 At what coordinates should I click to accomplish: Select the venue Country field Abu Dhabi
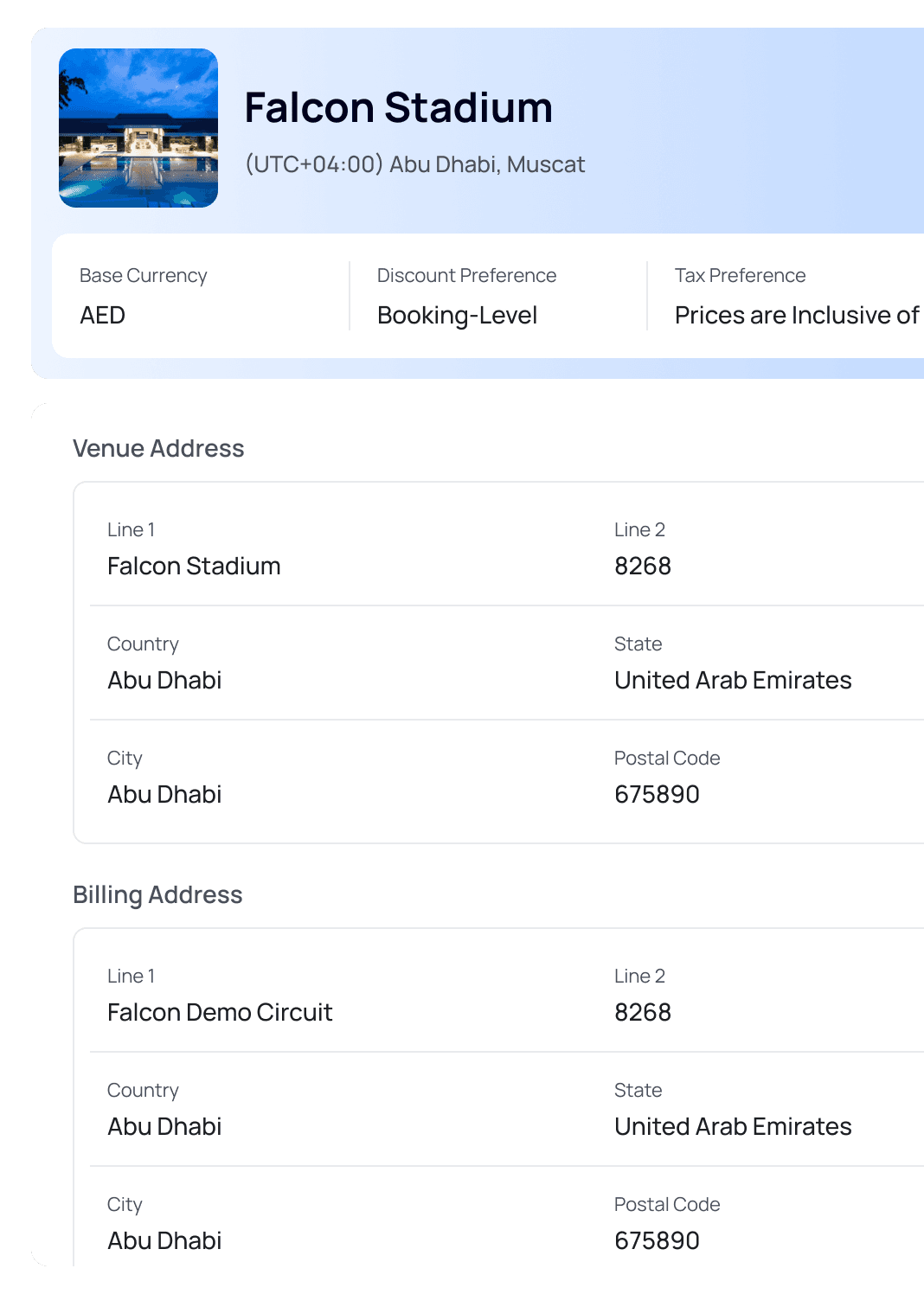point(164,680)
